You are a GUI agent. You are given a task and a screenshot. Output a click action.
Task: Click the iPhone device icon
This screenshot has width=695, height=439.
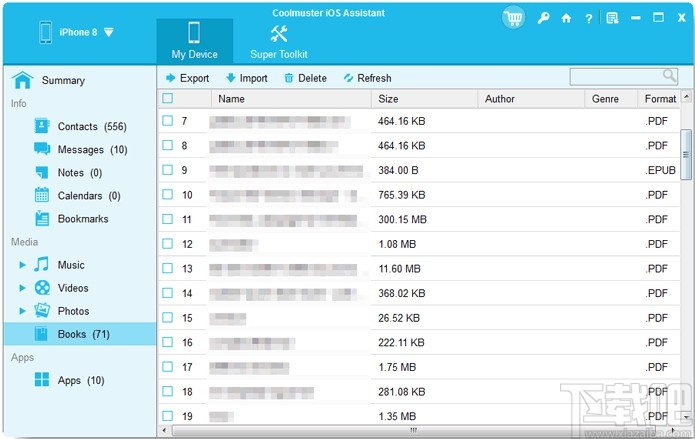(x=46, y=32)
